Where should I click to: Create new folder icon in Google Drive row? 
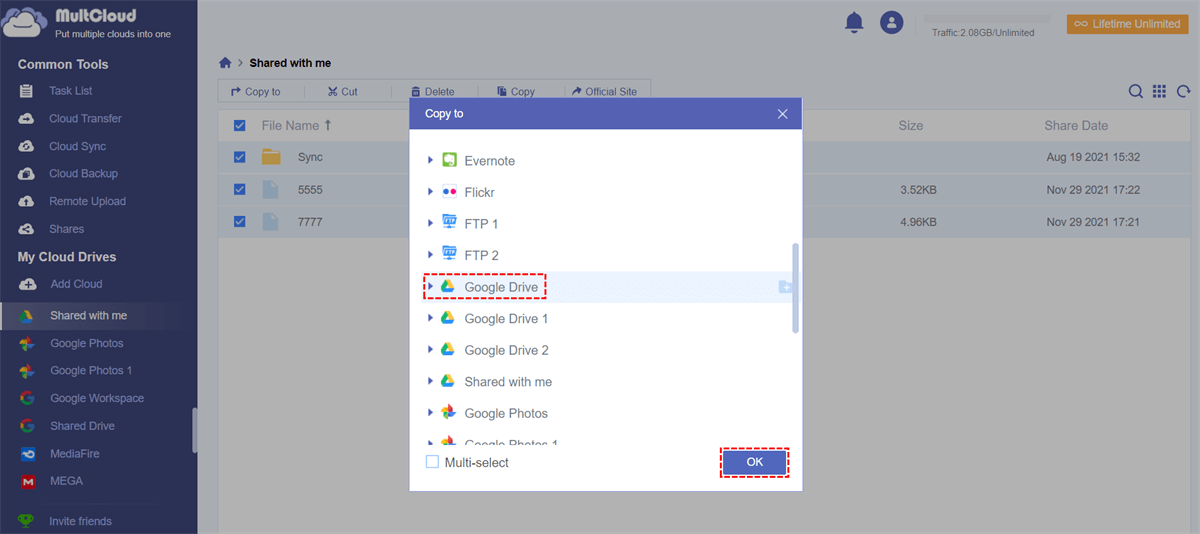coord(785,287)
